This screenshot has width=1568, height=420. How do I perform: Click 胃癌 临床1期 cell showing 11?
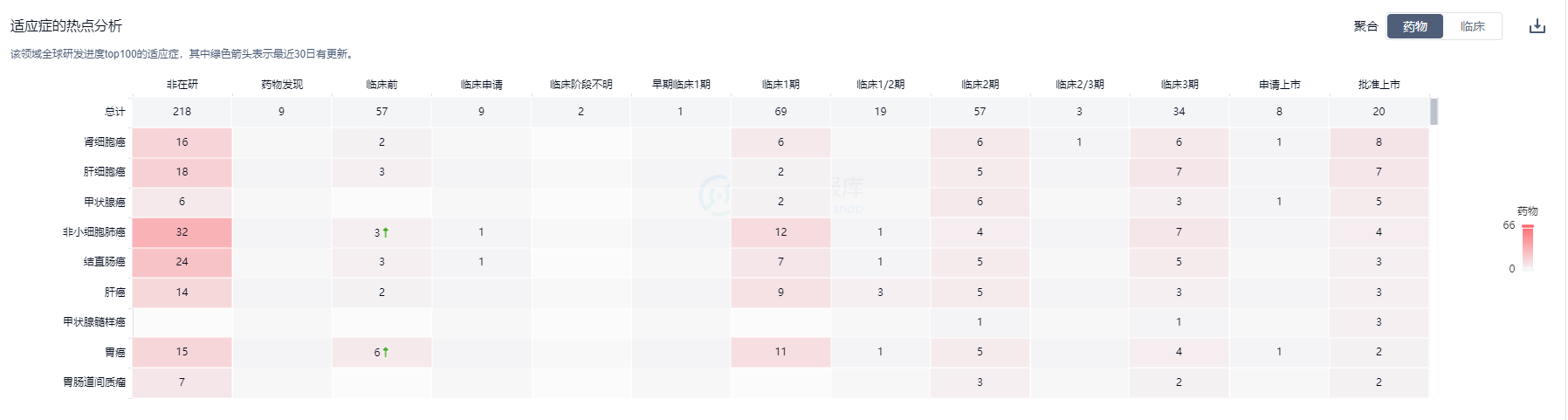[x=781, y=352]
